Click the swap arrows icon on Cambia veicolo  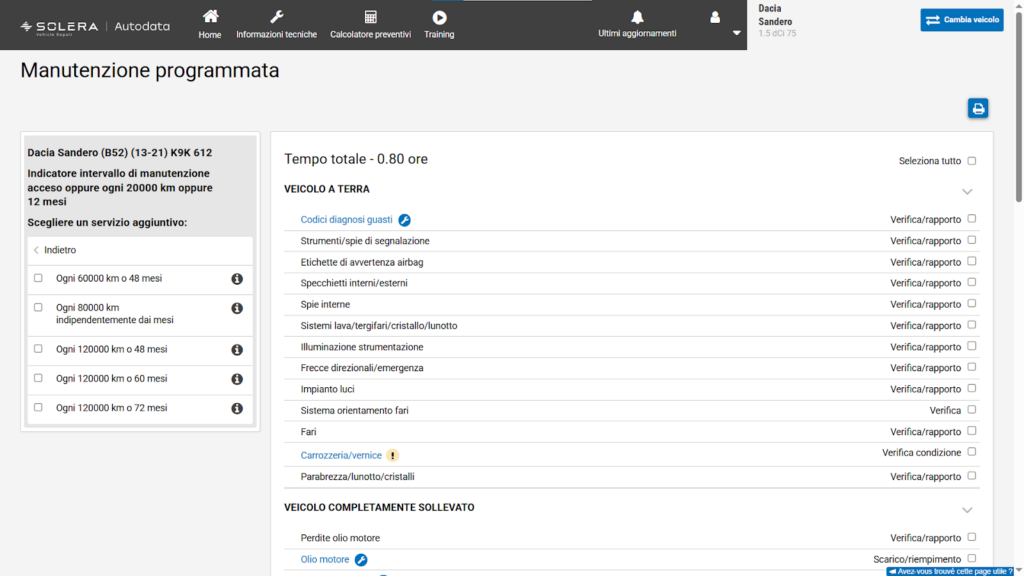933,20
